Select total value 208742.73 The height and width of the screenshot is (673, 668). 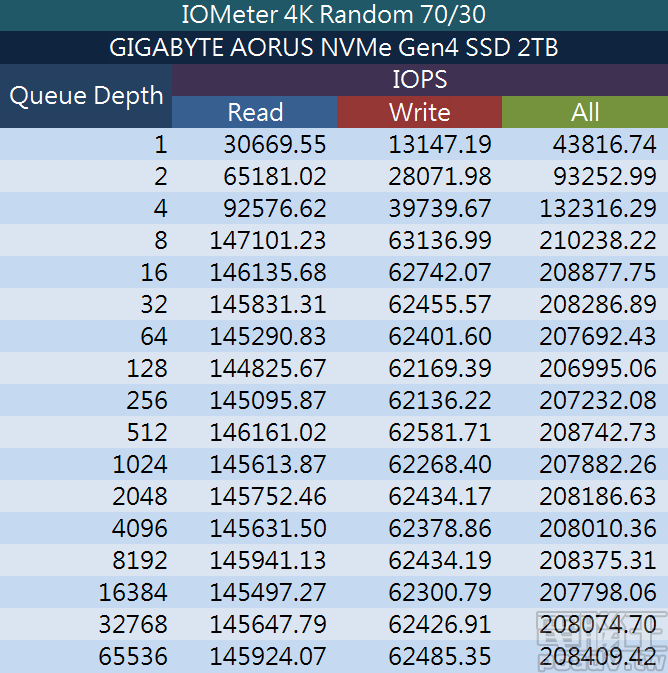tap(598, 432)
